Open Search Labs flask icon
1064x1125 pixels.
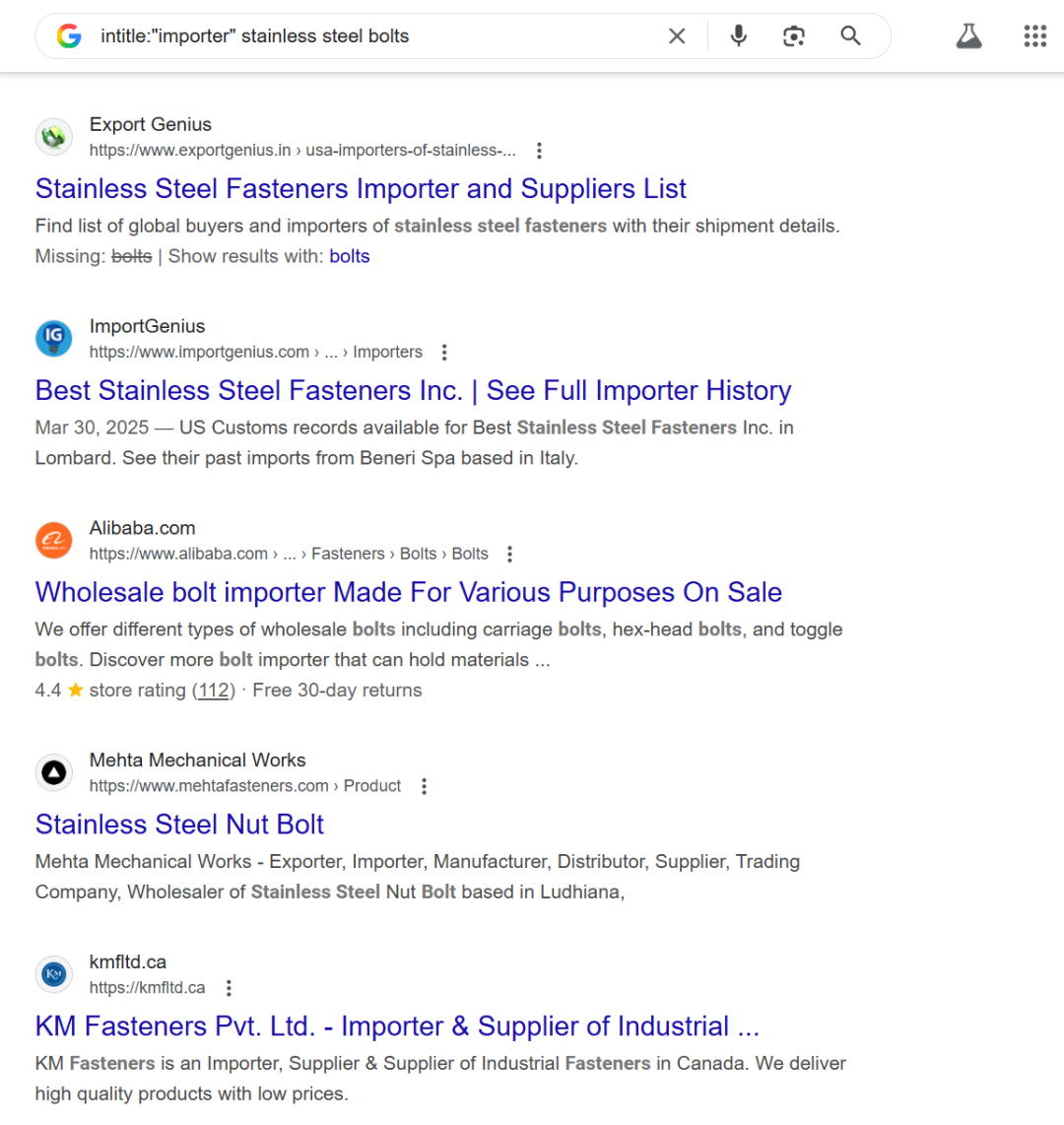(968, 35)
